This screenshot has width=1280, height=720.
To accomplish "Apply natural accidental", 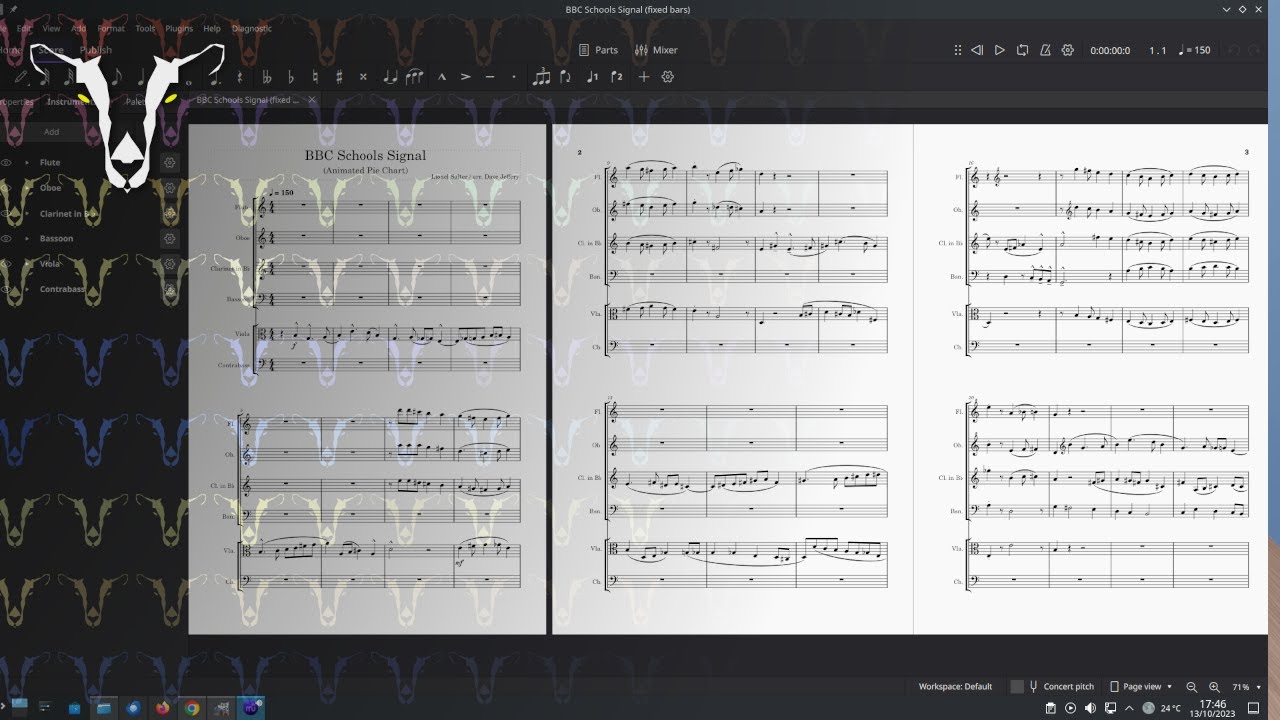I will [315, 77].
